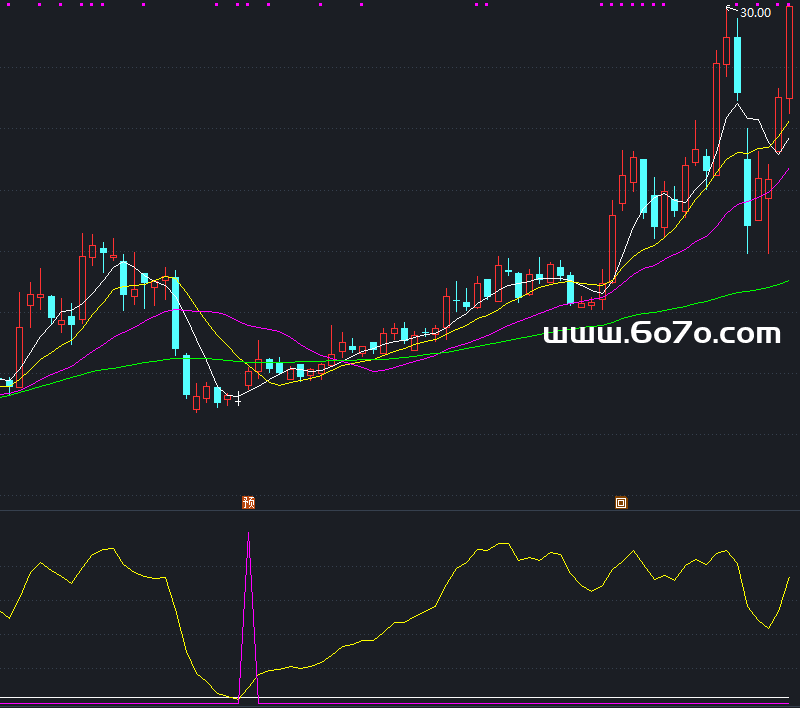This screenshot has width=800, height=708.
Task: Click the right end of the green moving average line
Action: (788, 283)
